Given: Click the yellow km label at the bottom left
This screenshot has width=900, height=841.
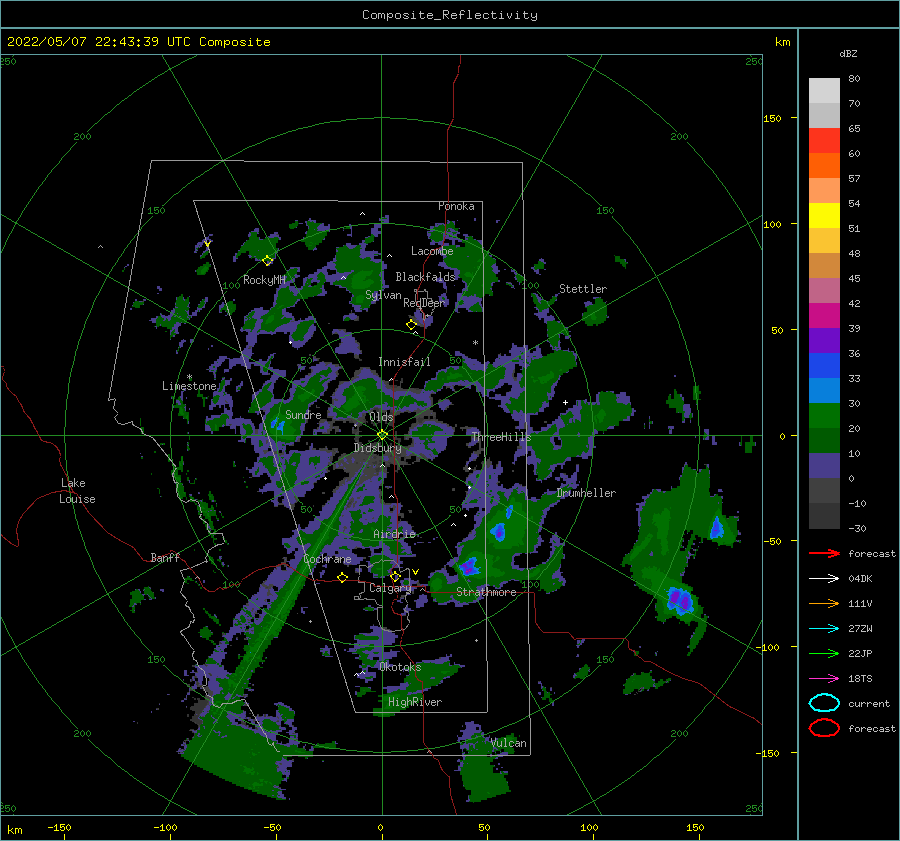Looking at the screenshot, I should point(14,830).
